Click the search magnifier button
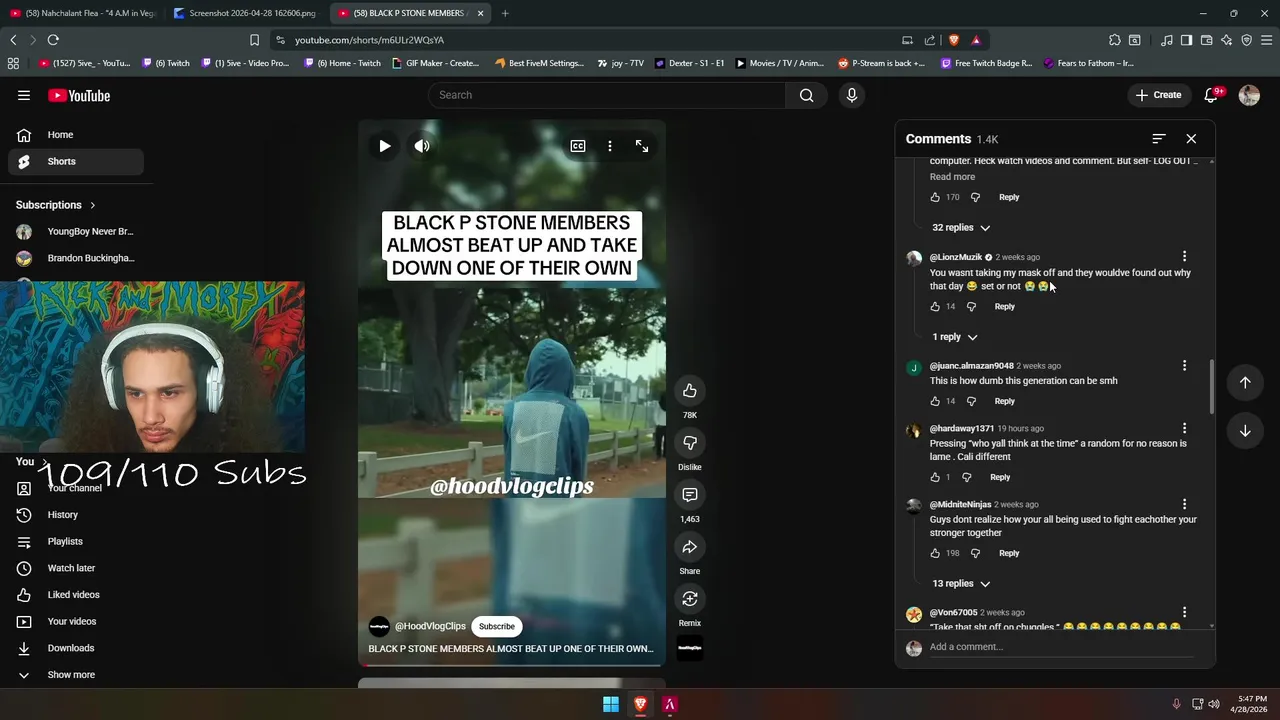 806,95
